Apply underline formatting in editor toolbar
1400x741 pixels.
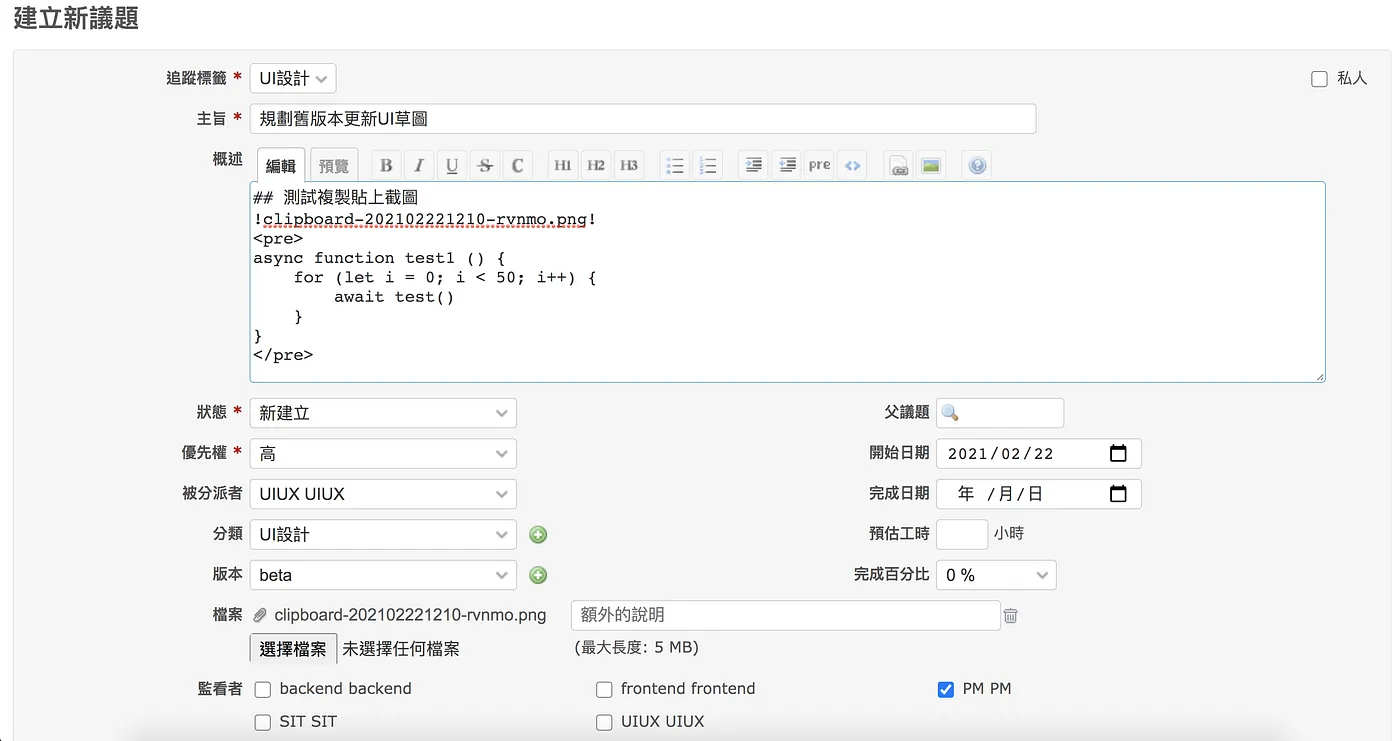click(452, 165)
